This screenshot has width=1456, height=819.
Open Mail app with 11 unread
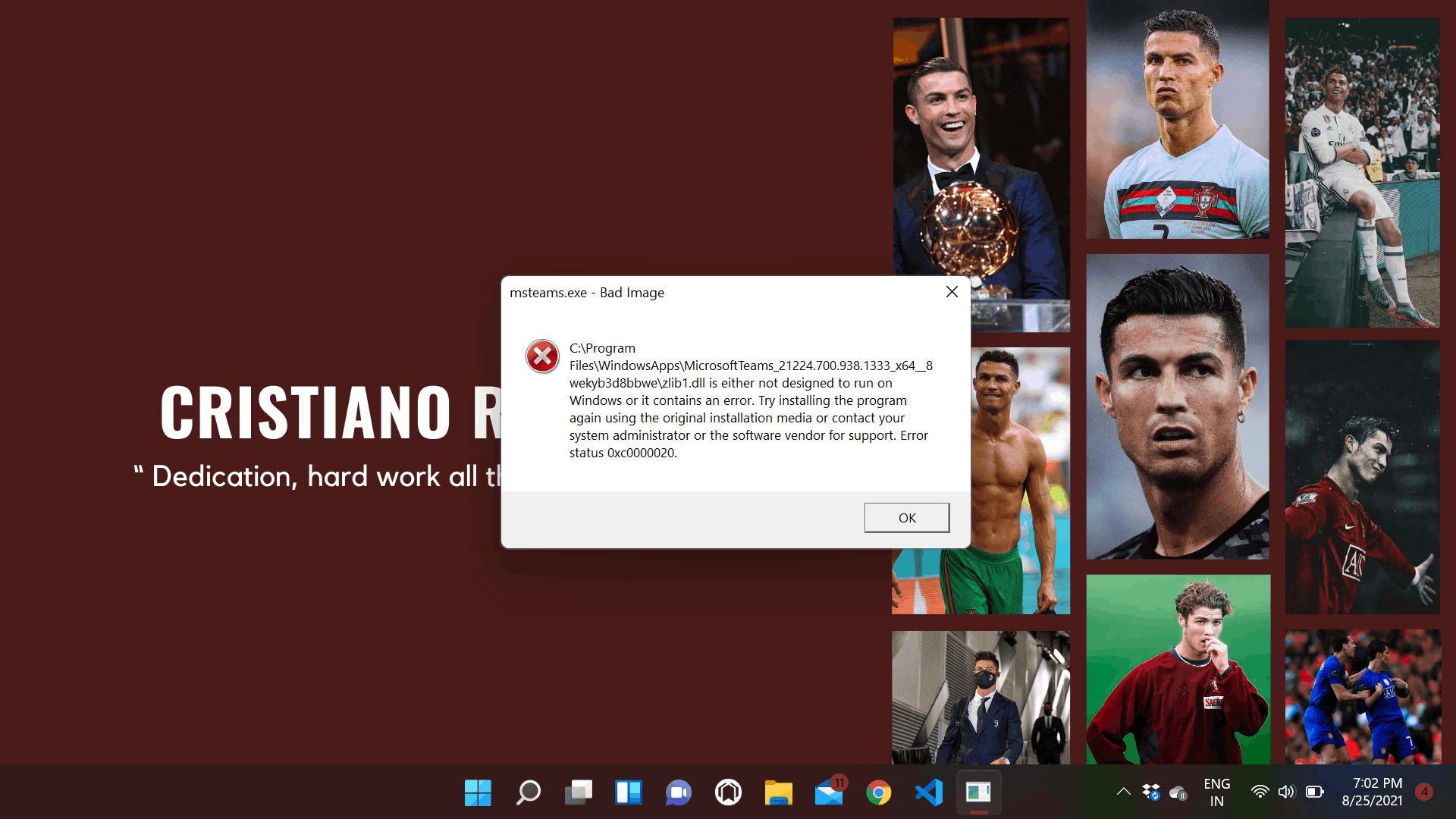tap(828, 792)
